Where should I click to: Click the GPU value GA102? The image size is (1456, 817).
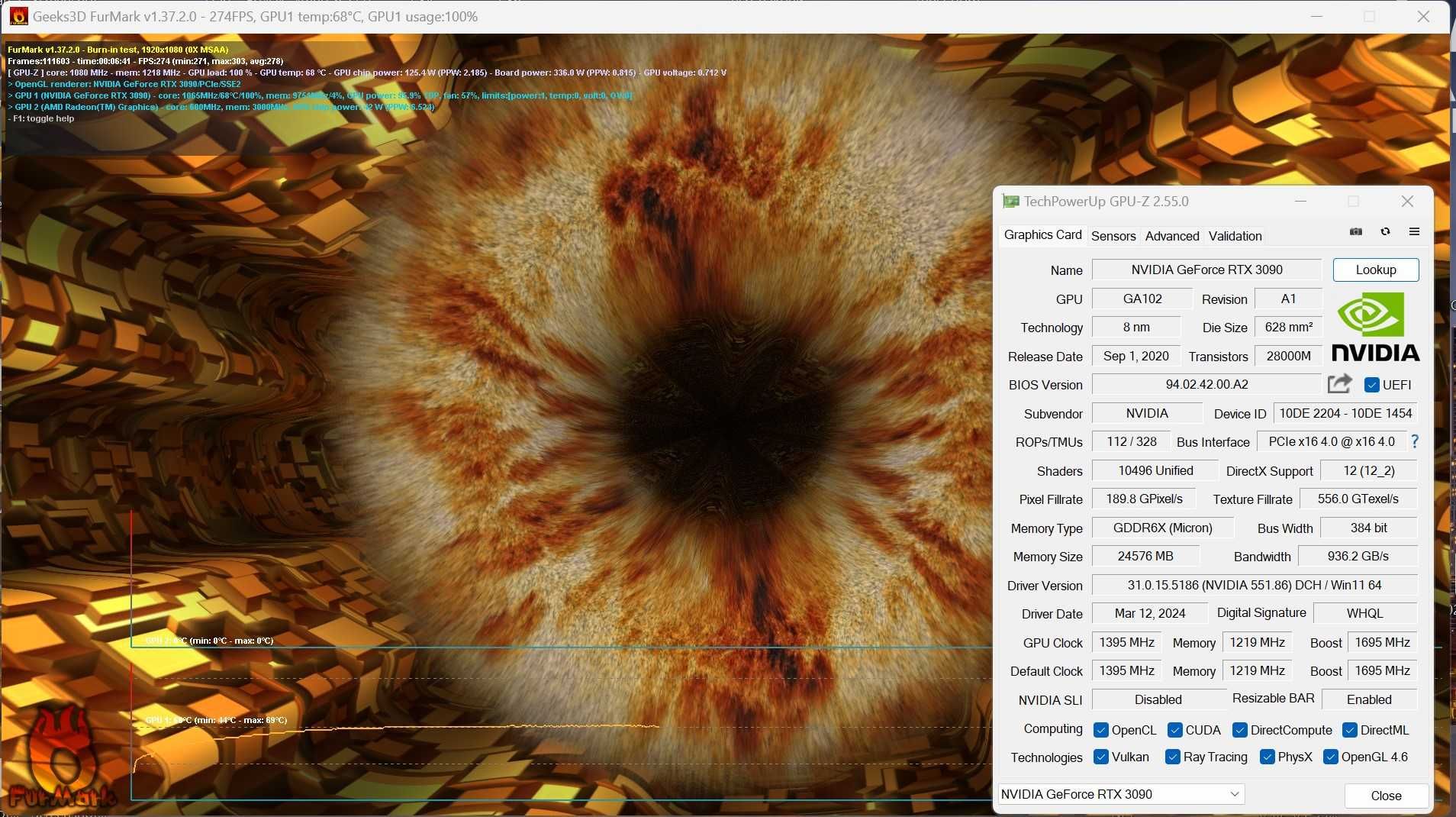[1142, 299]
